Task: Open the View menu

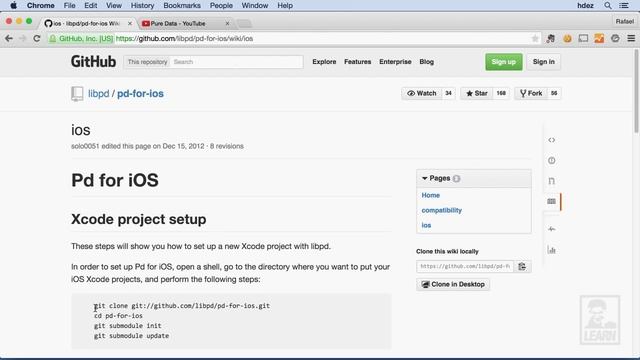Action: coord(114,5)
